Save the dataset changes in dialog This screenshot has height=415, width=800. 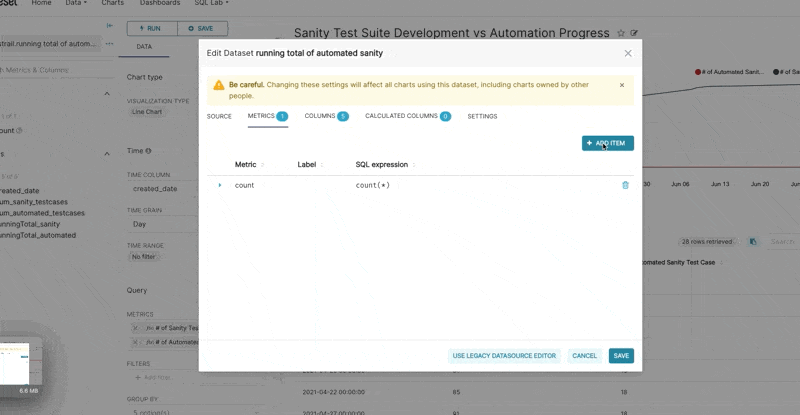tap(621, 356)
